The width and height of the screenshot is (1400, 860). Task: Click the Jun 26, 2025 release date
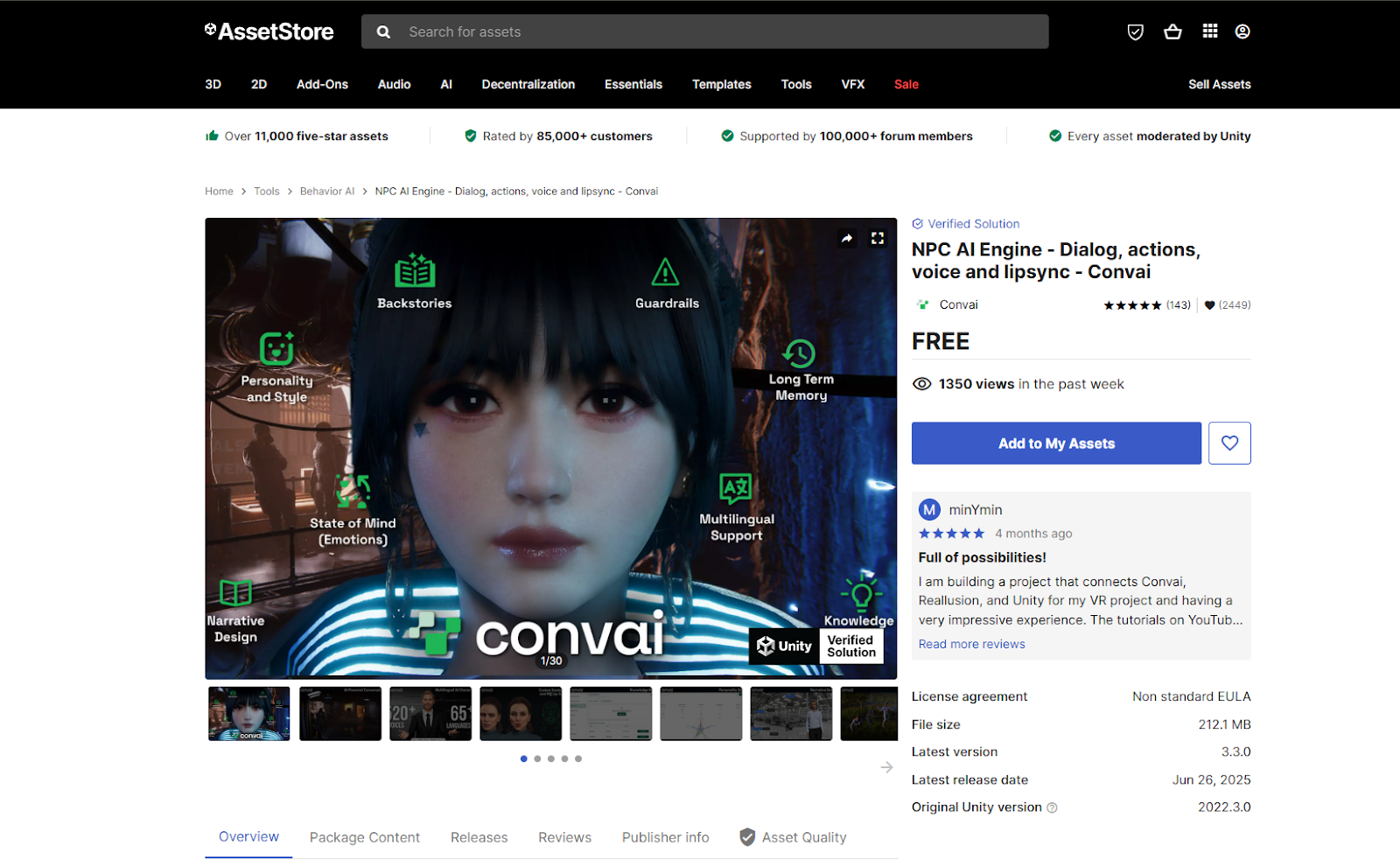(x=1211, y=780)
